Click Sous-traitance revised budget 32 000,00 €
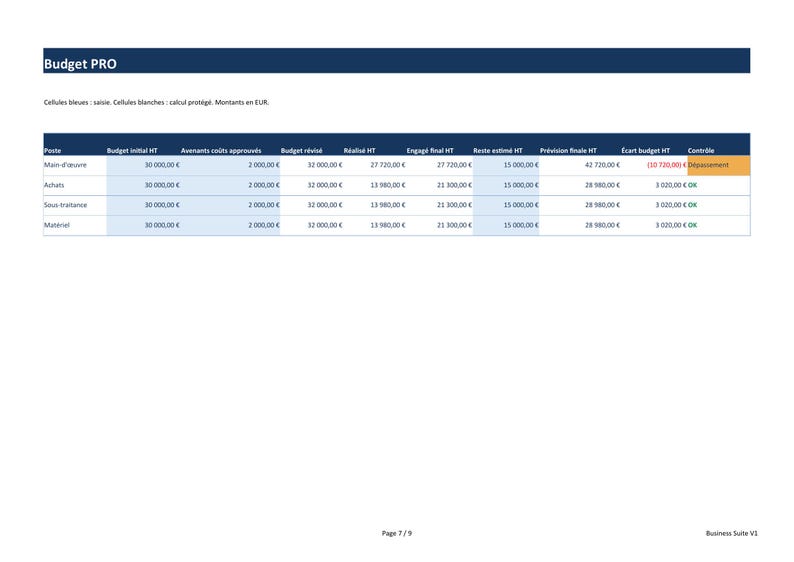This screenshot has width=794, height=562. [x=325, y=205]
